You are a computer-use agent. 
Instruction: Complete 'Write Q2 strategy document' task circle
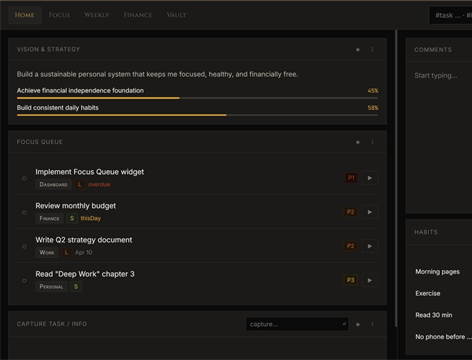point(24,247)
